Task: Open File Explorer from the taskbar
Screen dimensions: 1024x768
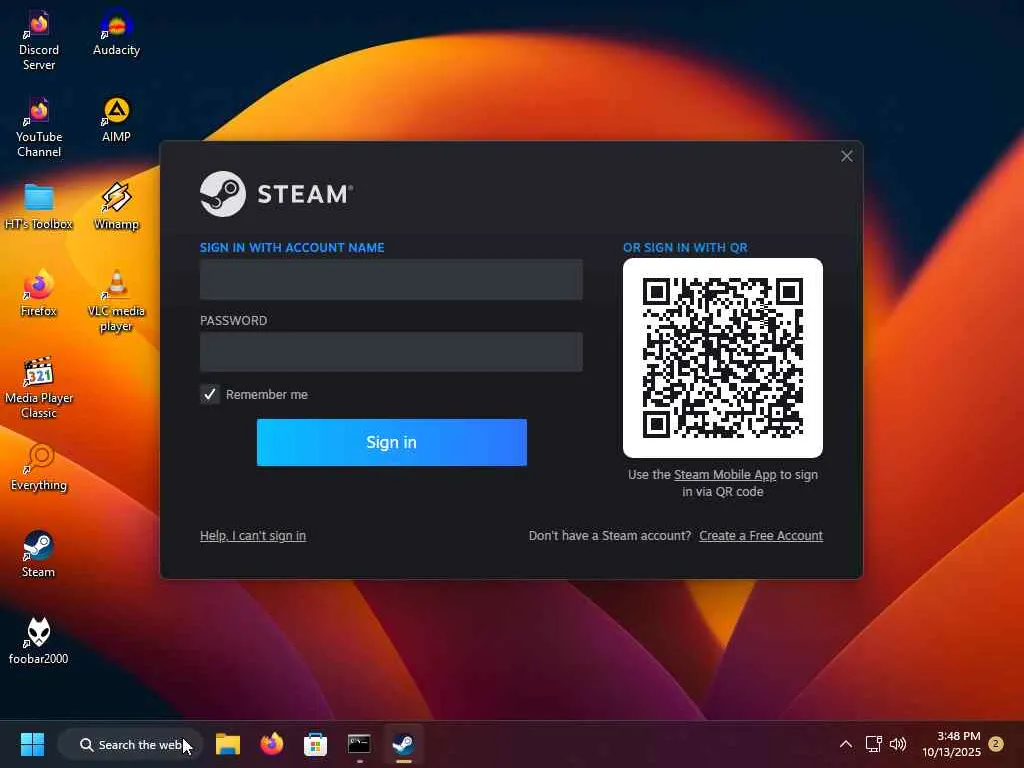Action: (x=228, y=744)
